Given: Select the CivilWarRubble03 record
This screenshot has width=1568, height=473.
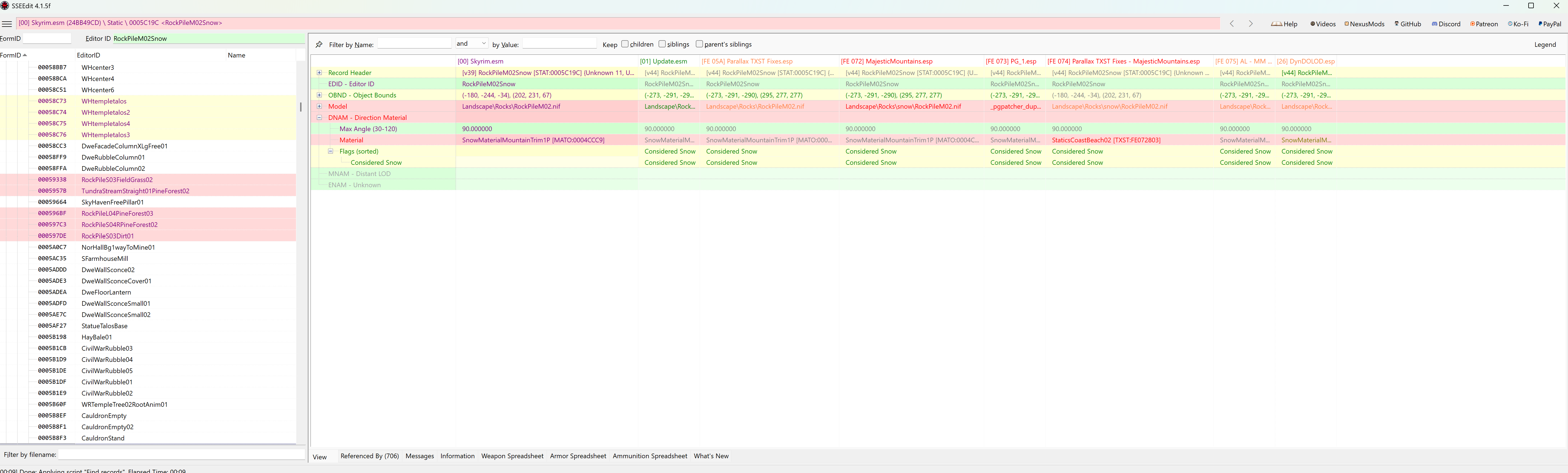Looking at the screenshot, I should [x=107, y=348].
